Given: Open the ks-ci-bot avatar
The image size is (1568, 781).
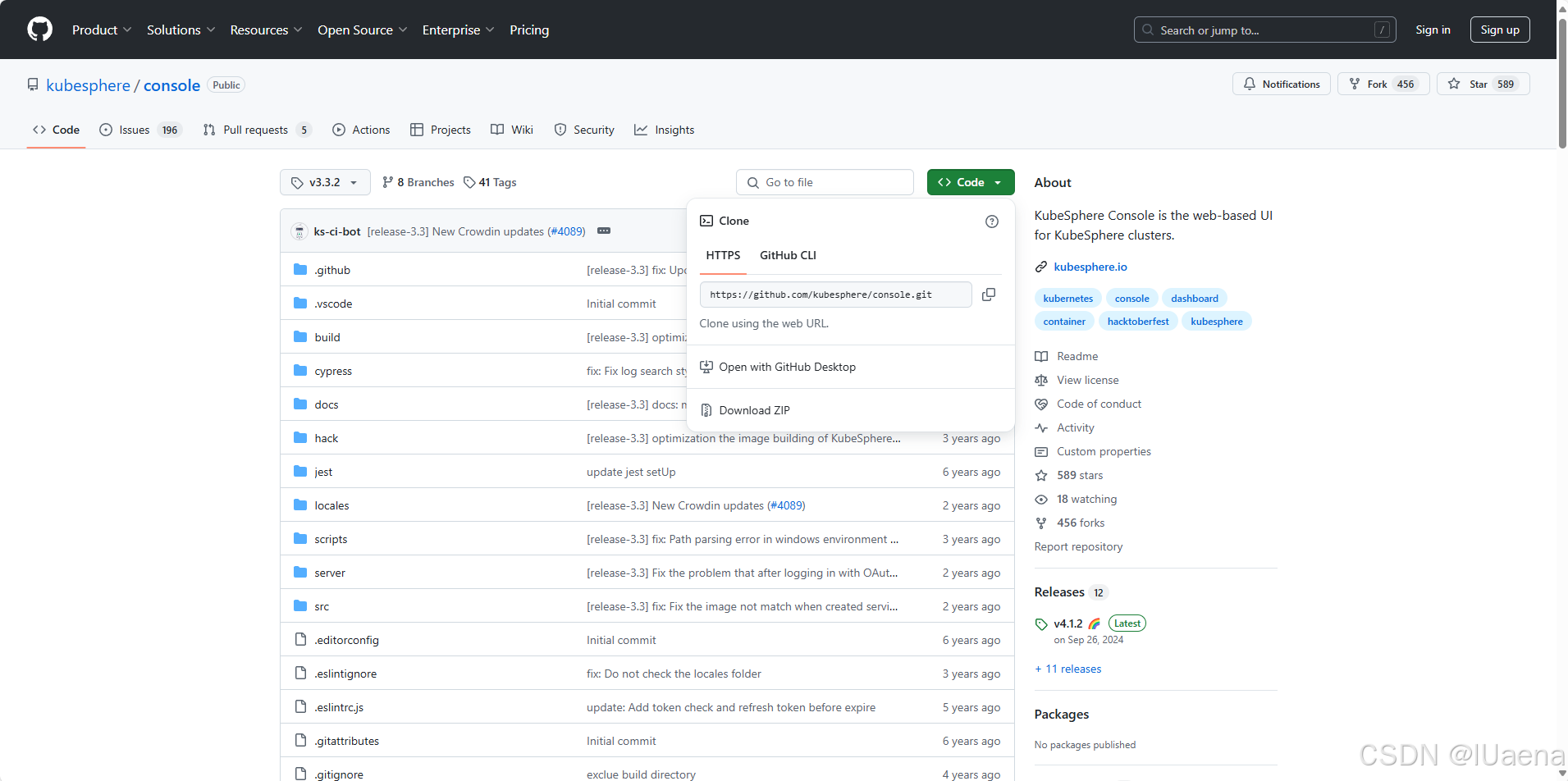Looking at the screenshot, I should [299, 231].
